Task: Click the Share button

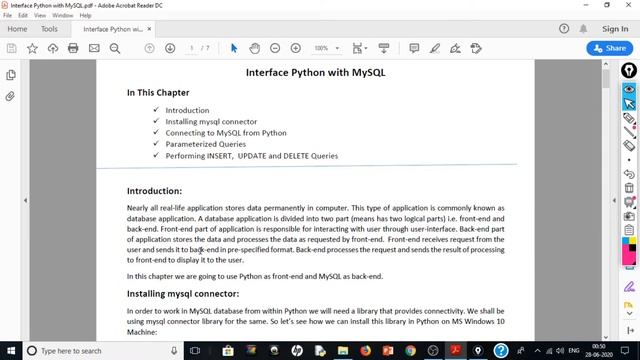Action: pyautogui.click(x=610, y=48)
